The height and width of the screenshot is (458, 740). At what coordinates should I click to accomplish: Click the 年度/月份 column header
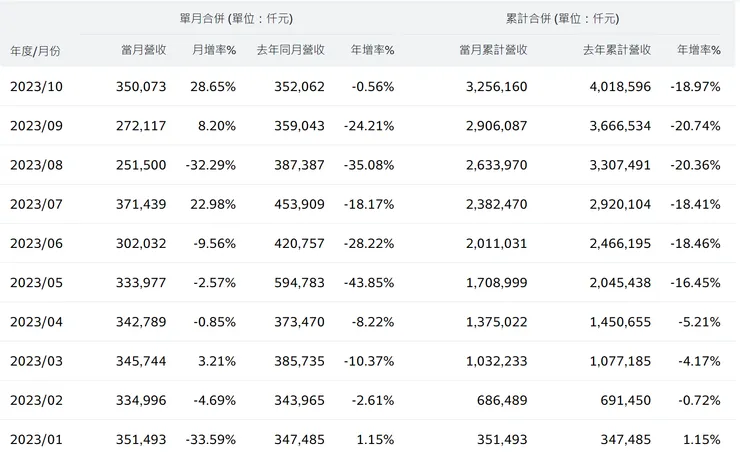pos(35,50)
